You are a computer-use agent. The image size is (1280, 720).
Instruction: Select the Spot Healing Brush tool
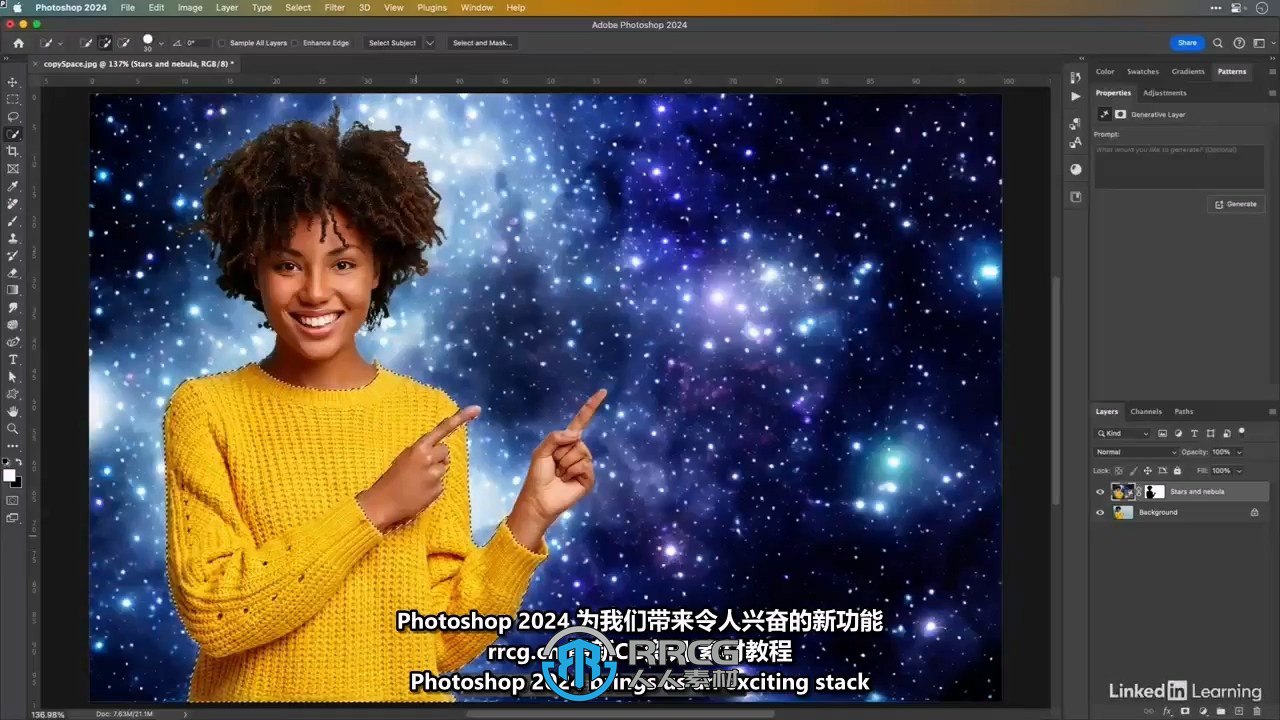(13, 204)
